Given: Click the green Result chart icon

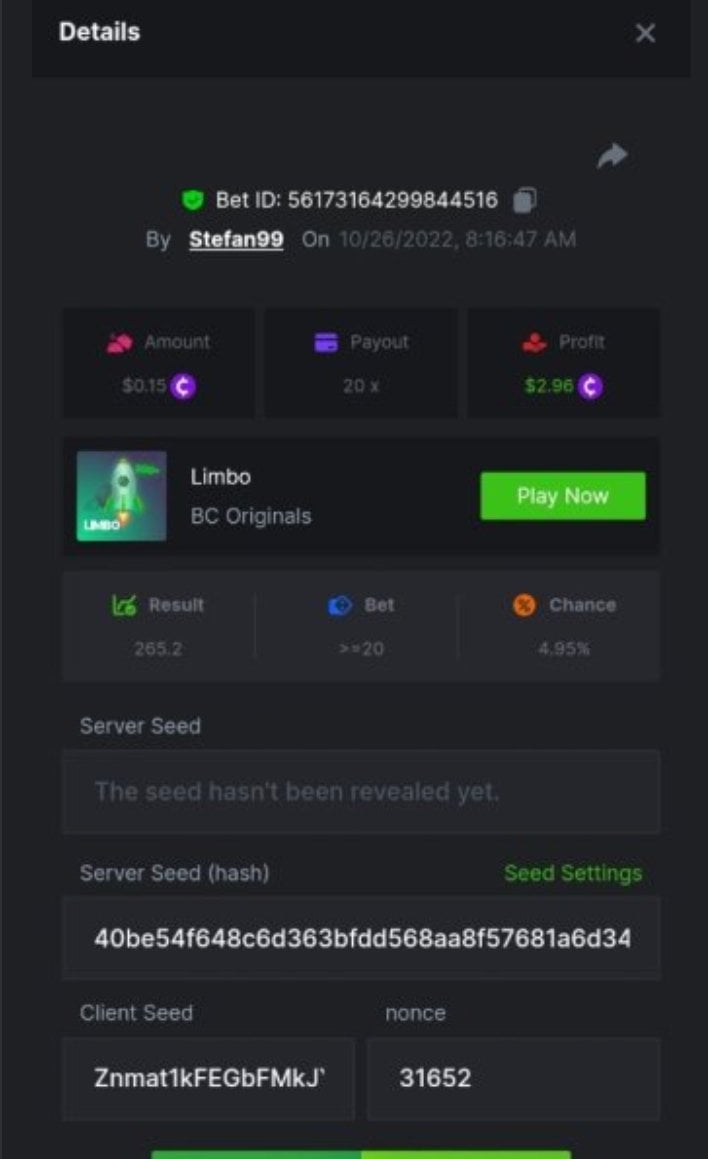Looking at the screenshot, I should coord(124,605).
